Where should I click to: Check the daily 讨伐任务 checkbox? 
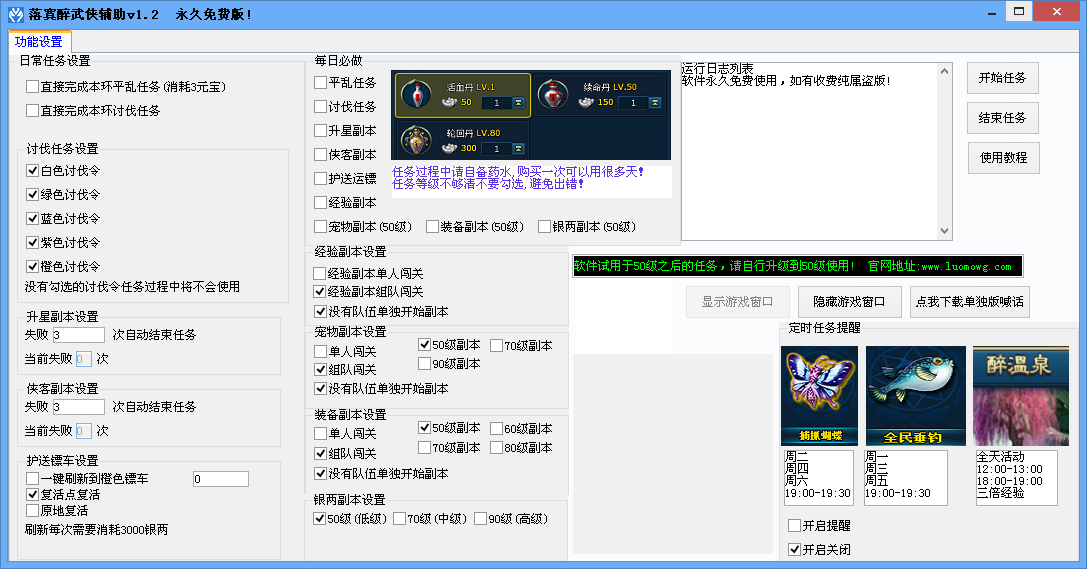320,107
